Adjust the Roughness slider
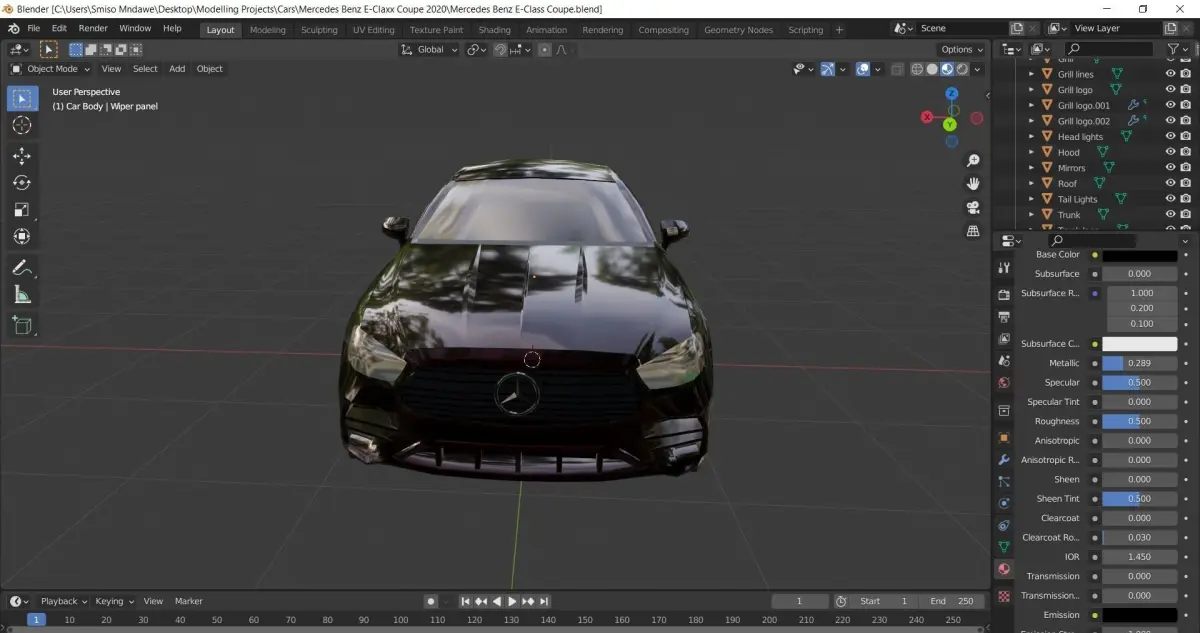Viewport: 1200px width, 633px height. coord(1140,421)
